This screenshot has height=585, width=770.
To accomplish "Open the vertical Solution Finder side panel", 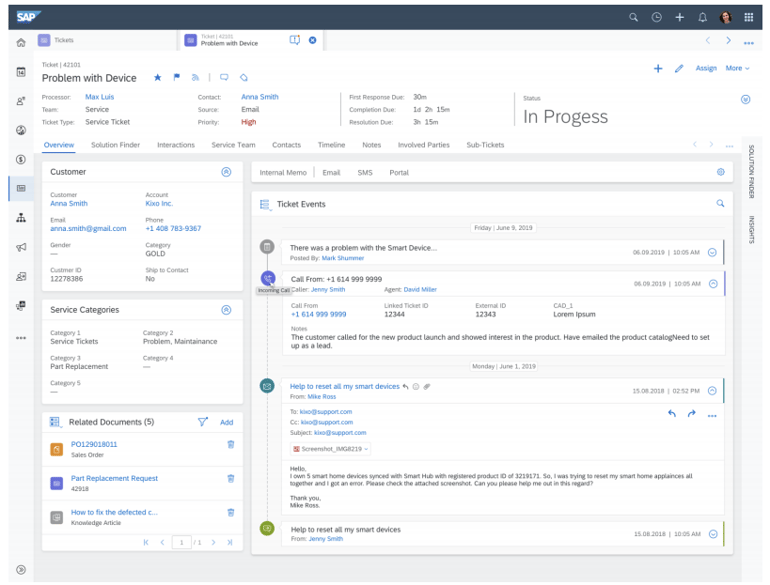I will 751,171.
